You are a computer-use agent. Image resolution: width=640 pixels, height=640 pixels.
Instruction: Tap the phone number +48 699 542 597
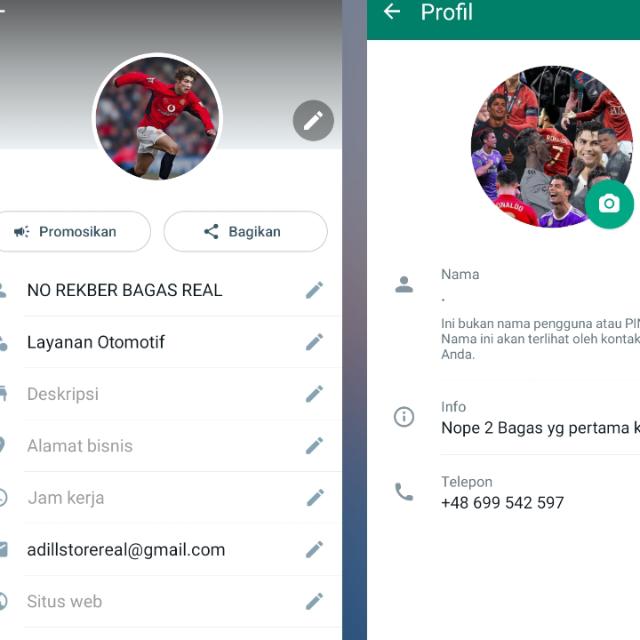pos(502,502)
